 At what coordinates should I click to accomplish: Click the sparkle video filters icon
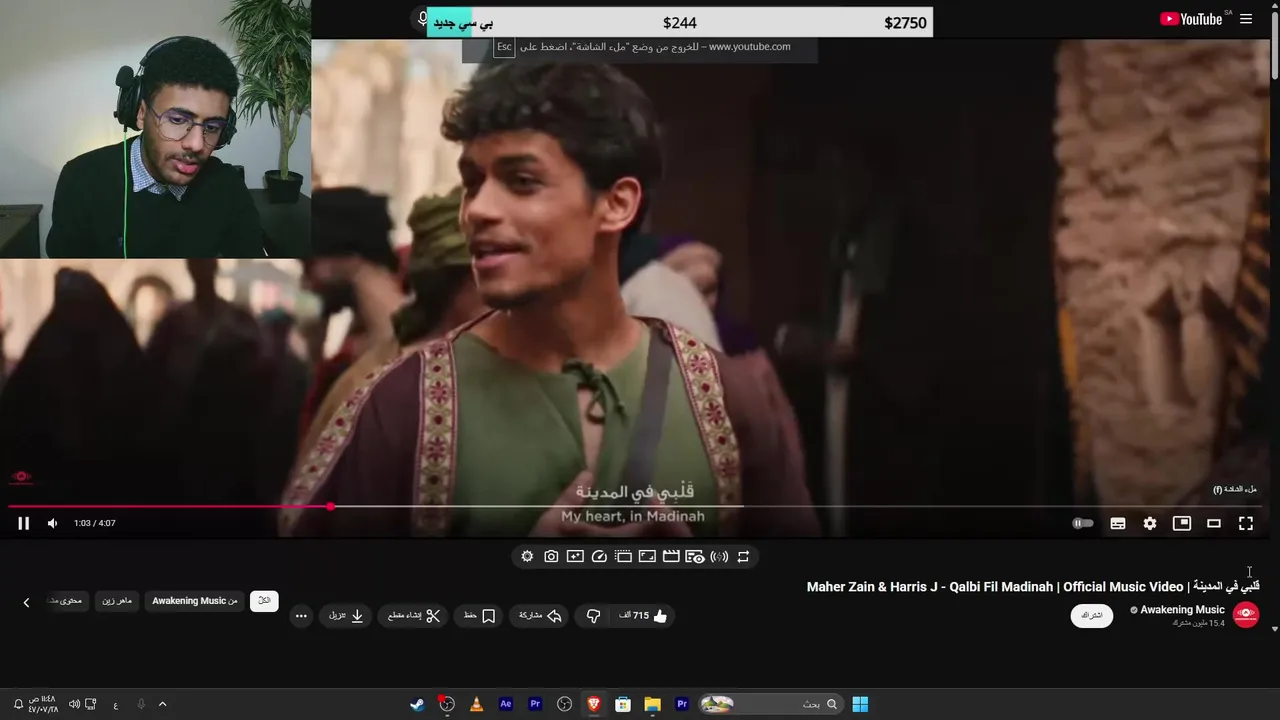tap(575, 556)
